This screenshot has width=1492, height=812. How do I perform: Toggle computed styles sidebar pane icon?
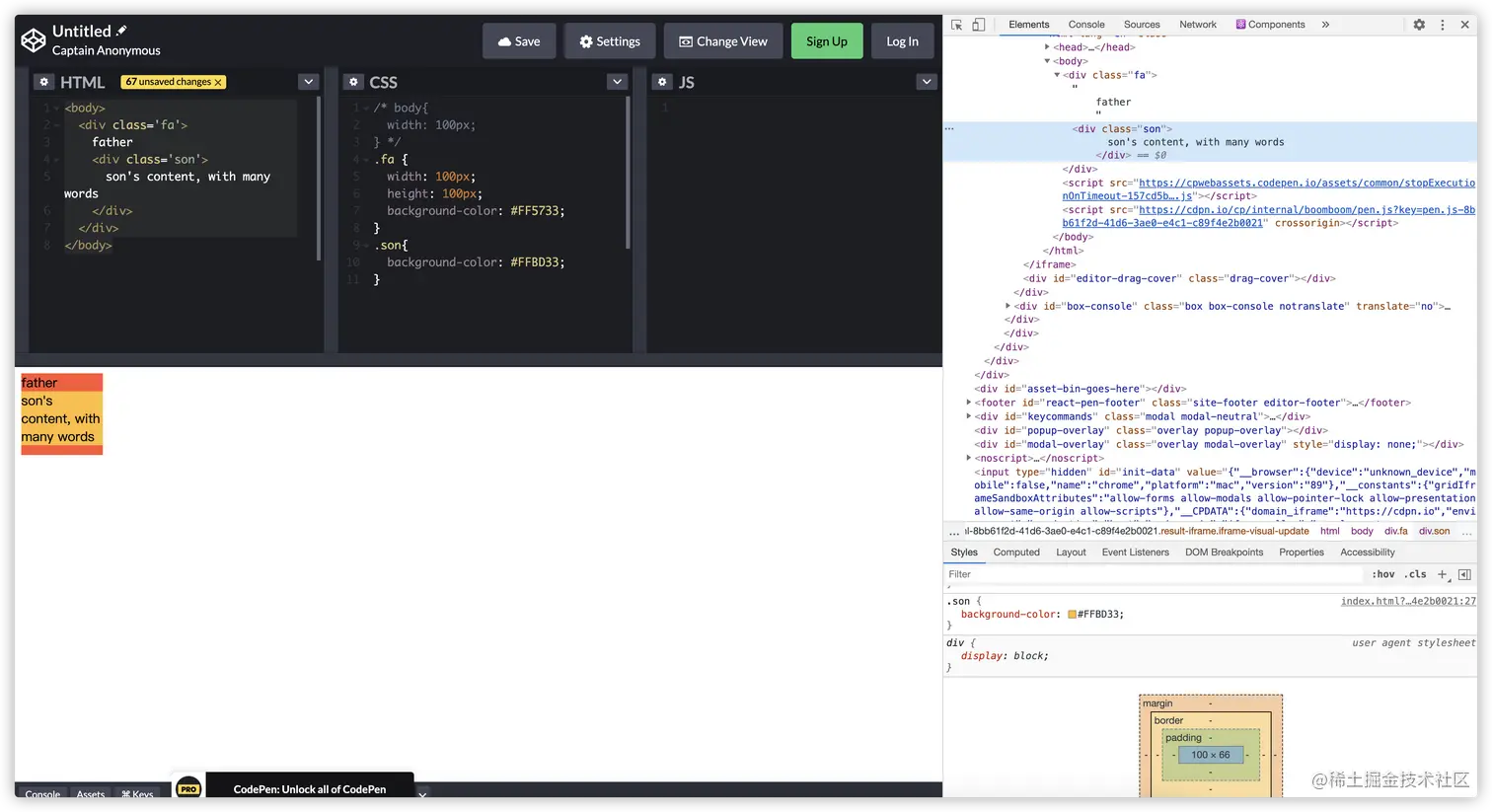[x=1464, y=574]
